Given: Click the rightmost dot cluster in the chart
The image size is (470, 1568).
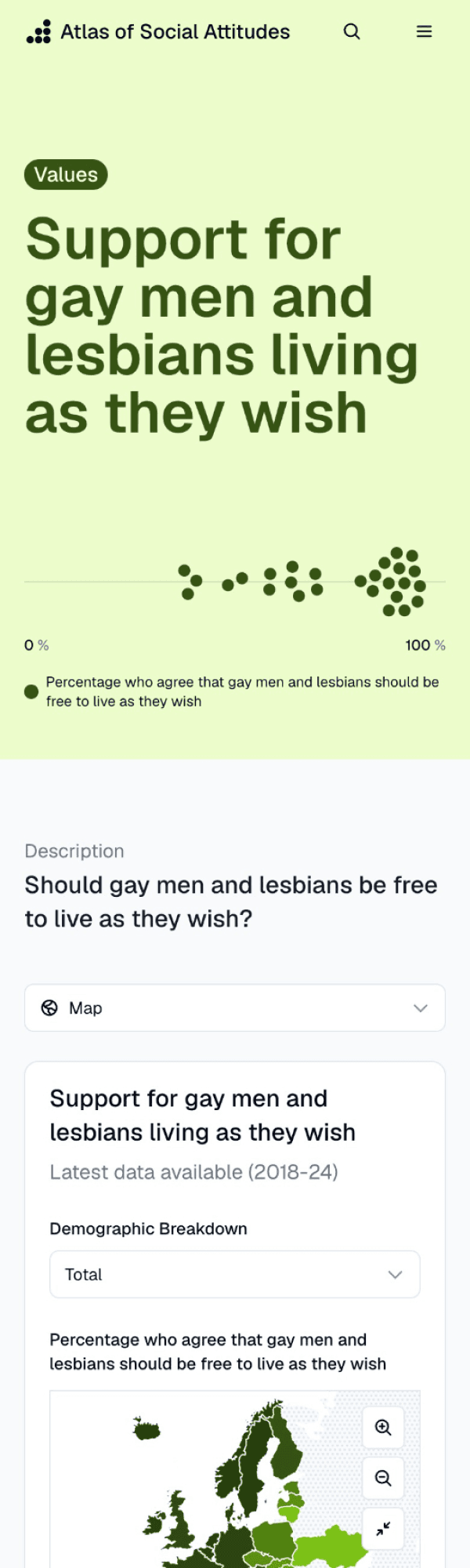Looking at the screenshot, I should point(390,581).
